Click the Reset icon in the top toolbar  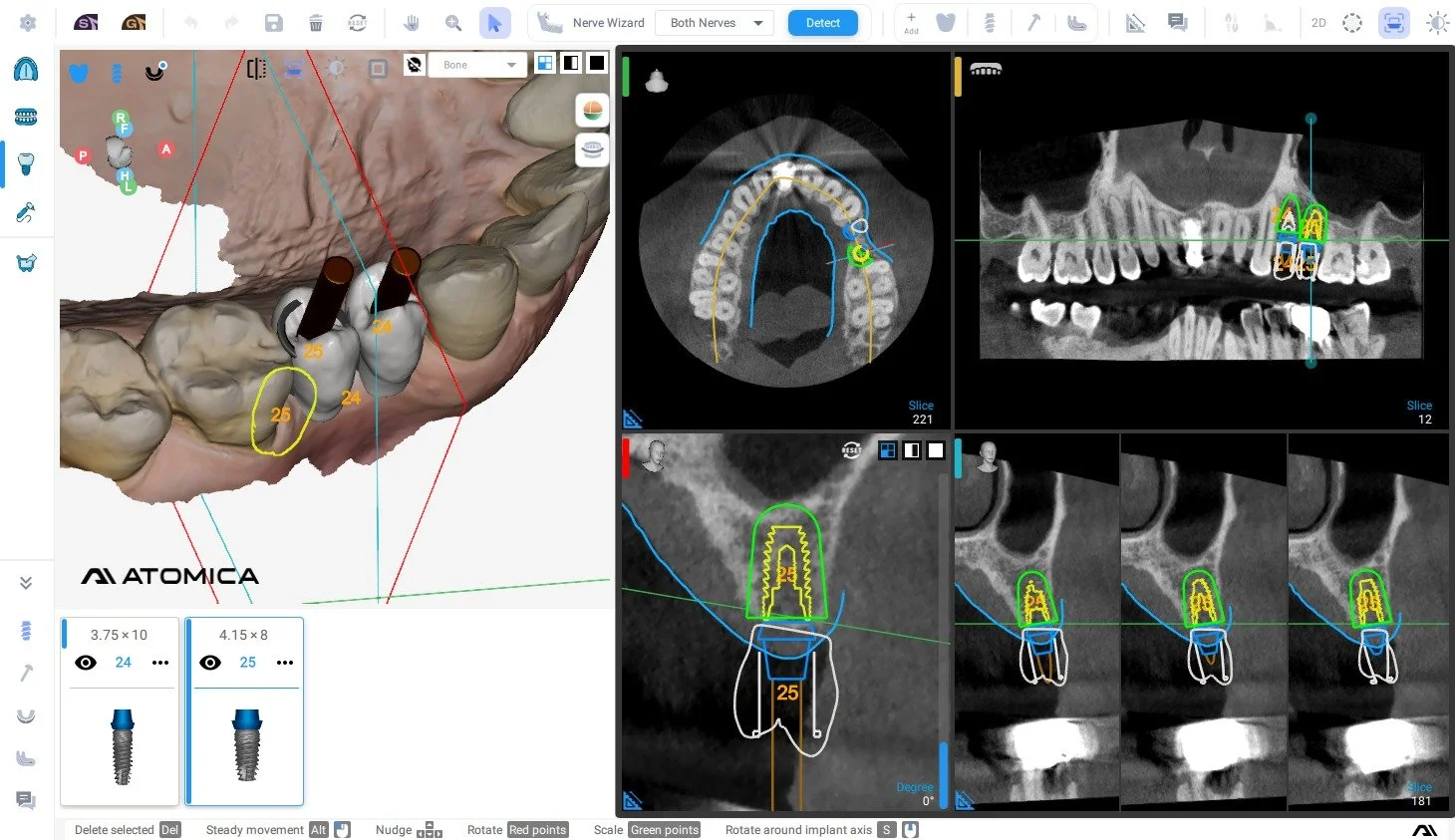(x=357, y=22)
